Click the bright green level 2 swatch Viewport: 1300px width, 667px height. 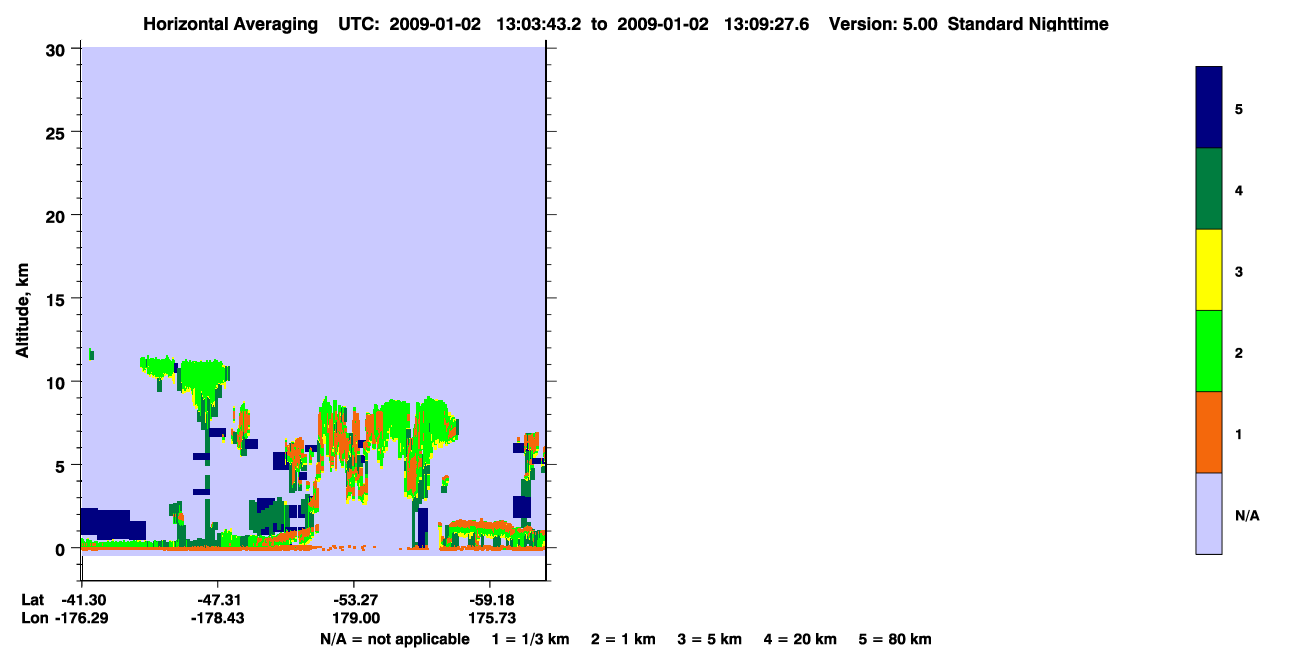1209,351
